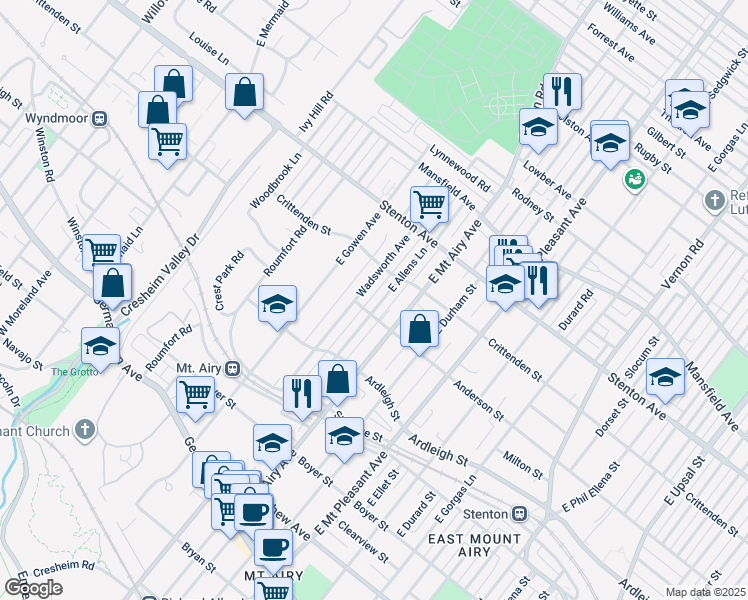The image size is (748, 600).
Task: Click the Map data ©2025 attribution
Action: 706,592
